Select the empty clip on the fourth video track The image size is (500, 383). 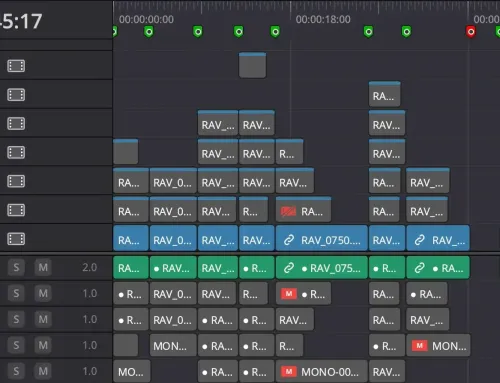click(x=125, y=152)
